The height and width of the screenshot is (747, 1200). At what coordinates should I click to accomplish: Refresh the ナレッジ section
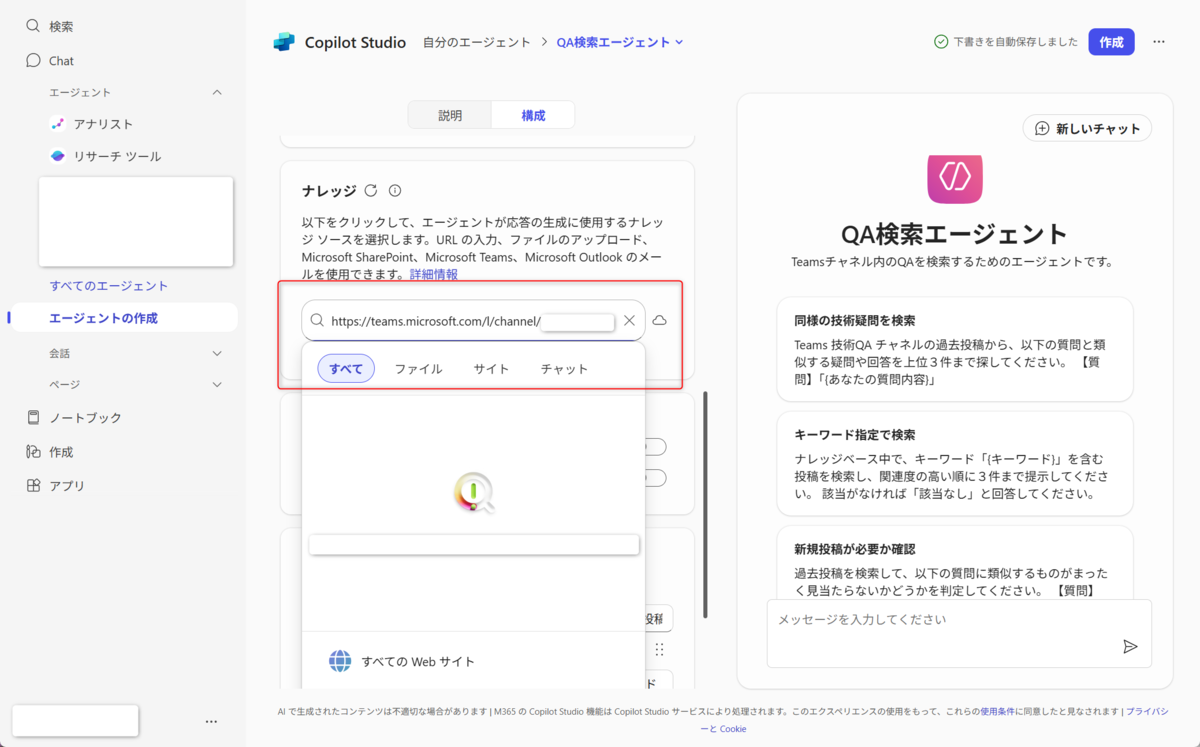click(371, 190)
